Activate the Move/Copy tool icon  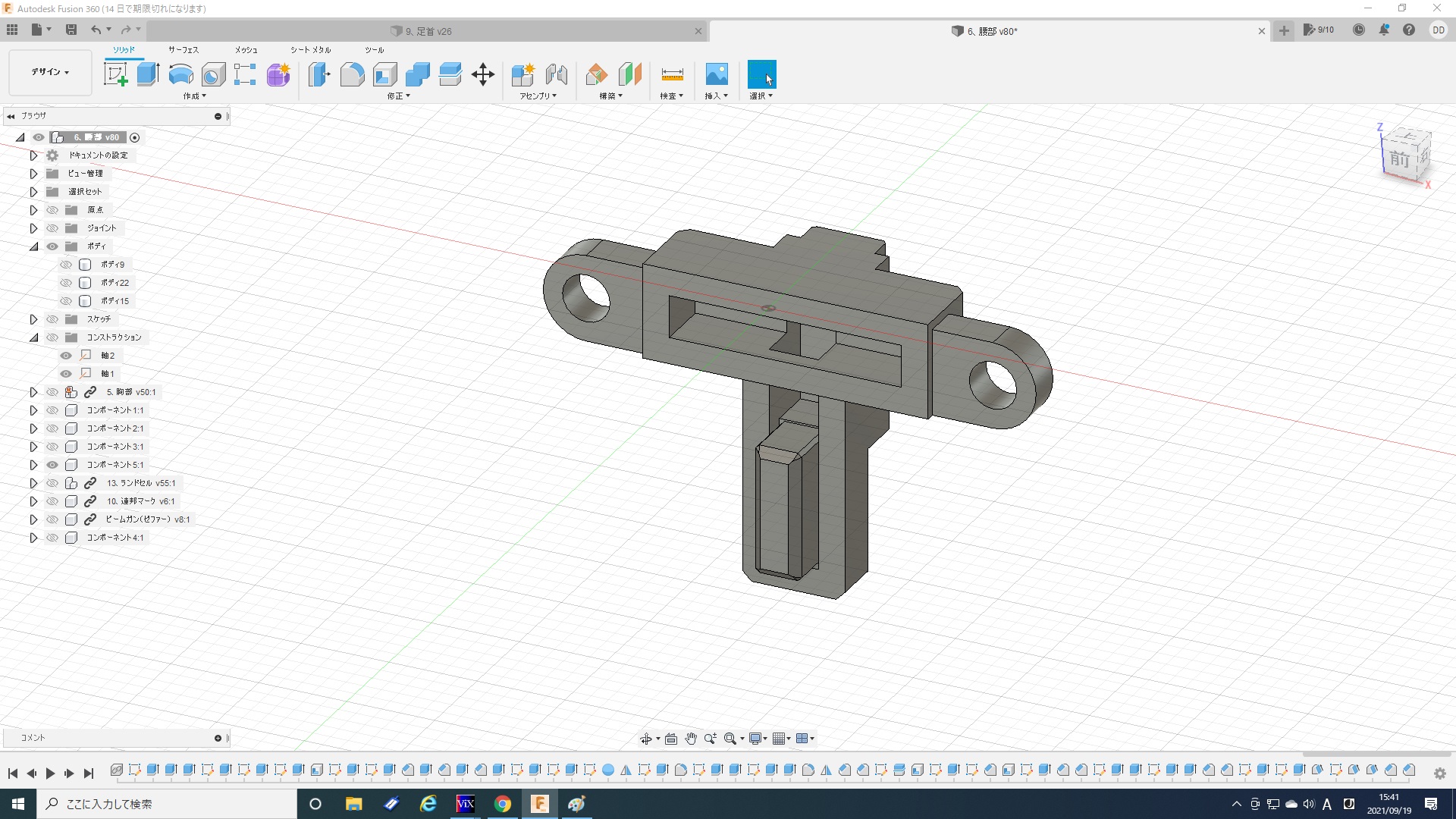tap(482, 74)
